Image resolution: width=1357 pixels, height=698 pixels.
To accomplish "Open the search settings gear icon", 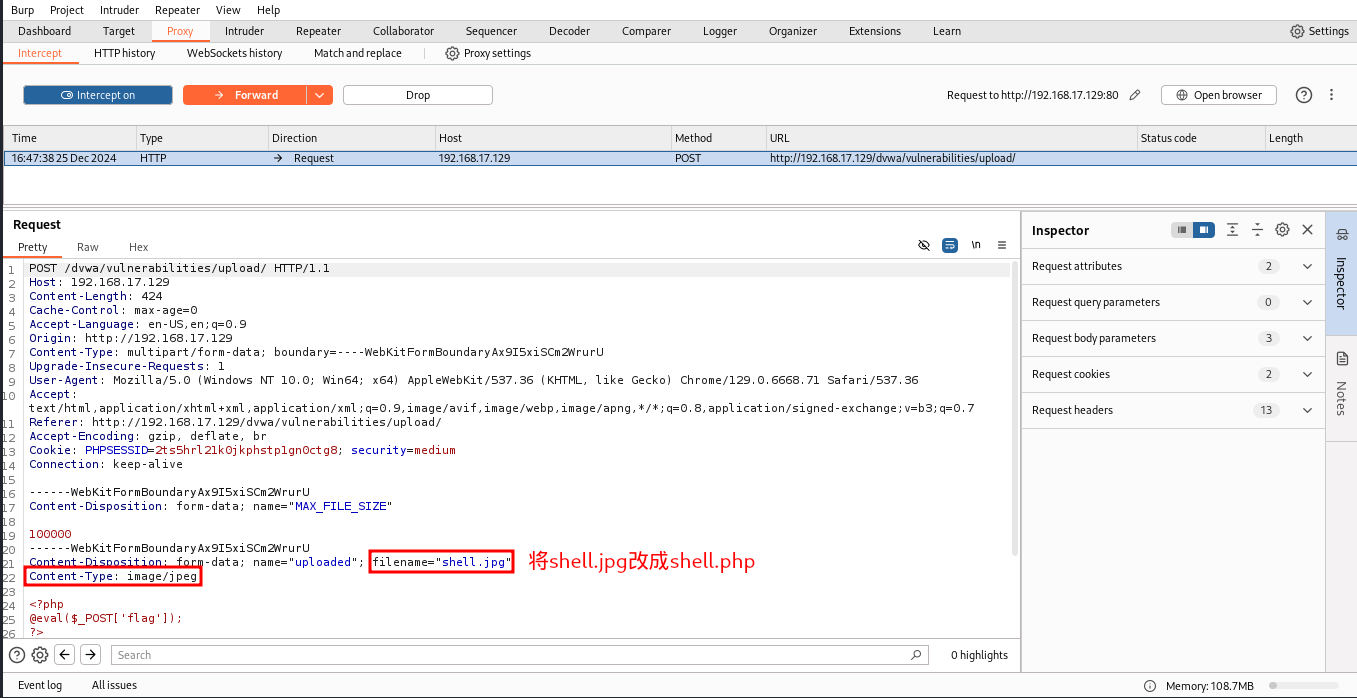I will point(40,655).
